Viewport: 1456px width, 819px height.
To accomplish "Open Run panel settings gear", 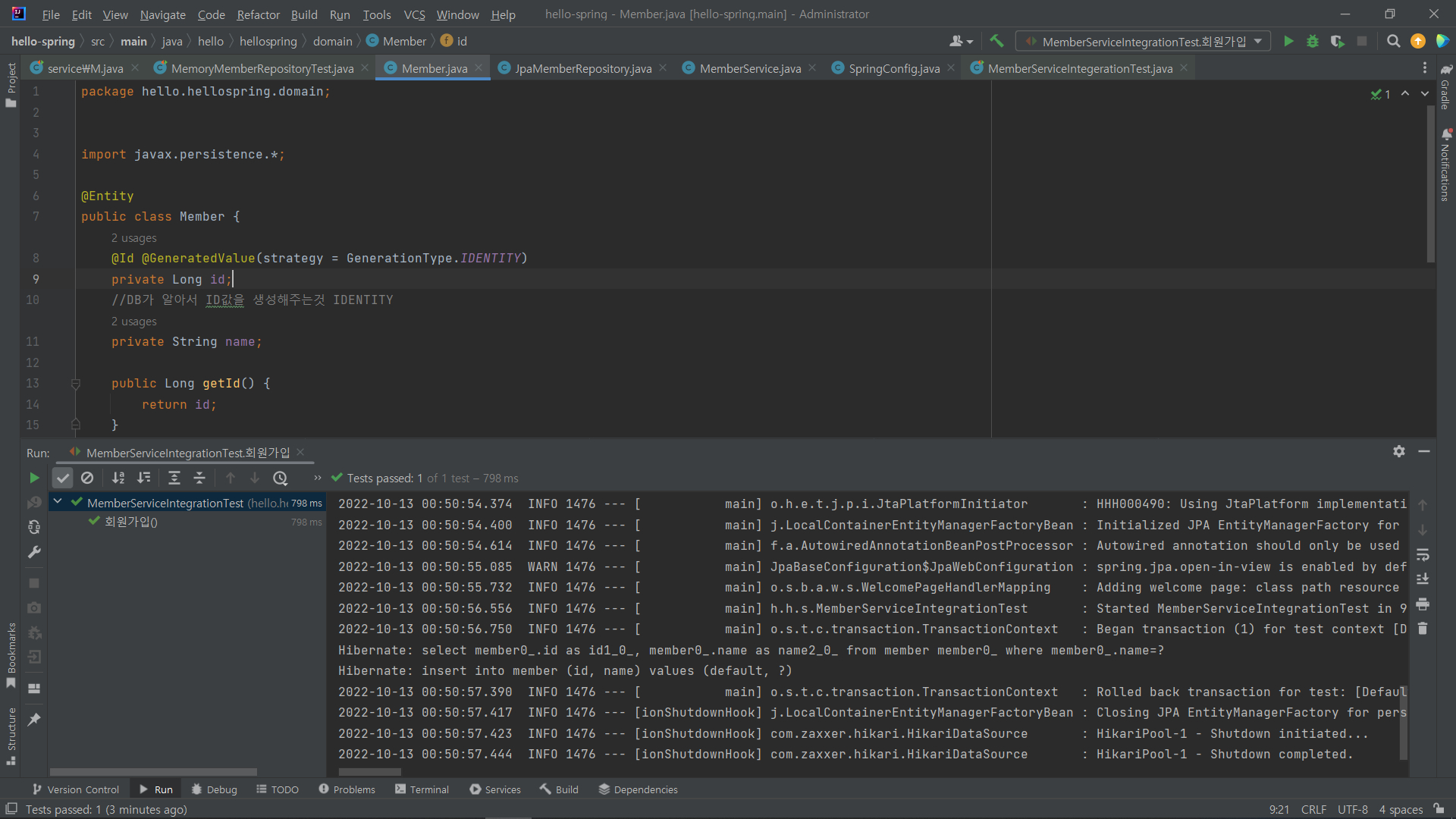I will tap(1399, 451).
